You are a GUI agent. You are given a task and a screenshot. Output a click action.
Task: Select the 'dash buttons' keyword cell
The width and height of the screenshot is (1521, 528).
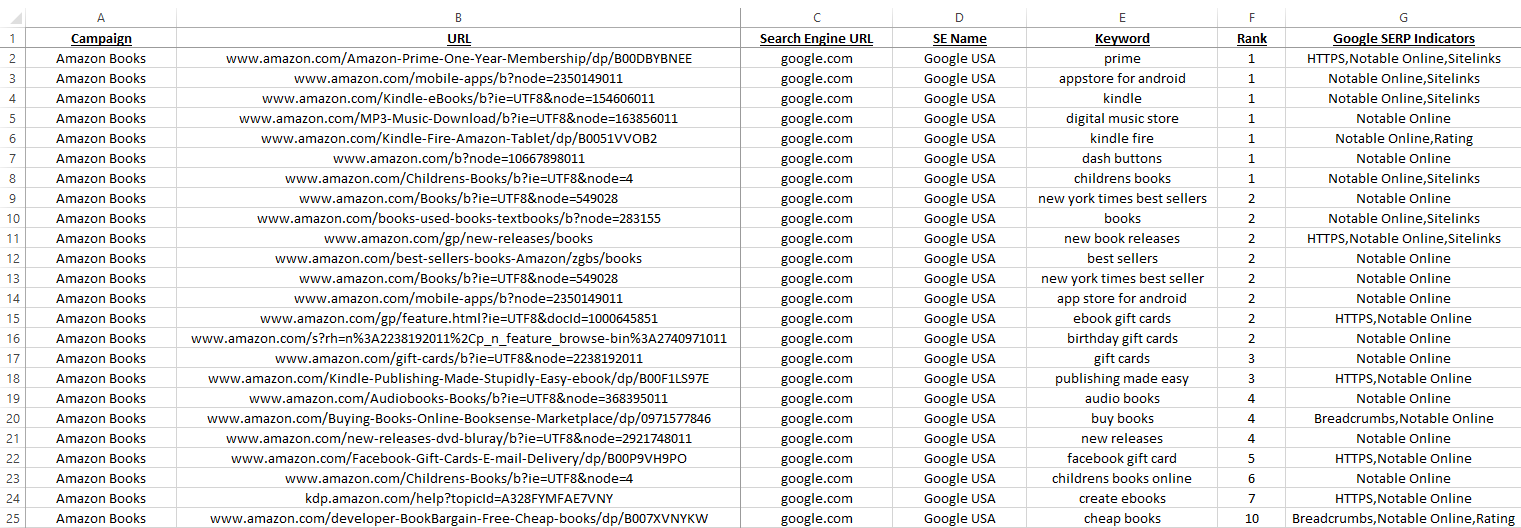click(1122, 158)
